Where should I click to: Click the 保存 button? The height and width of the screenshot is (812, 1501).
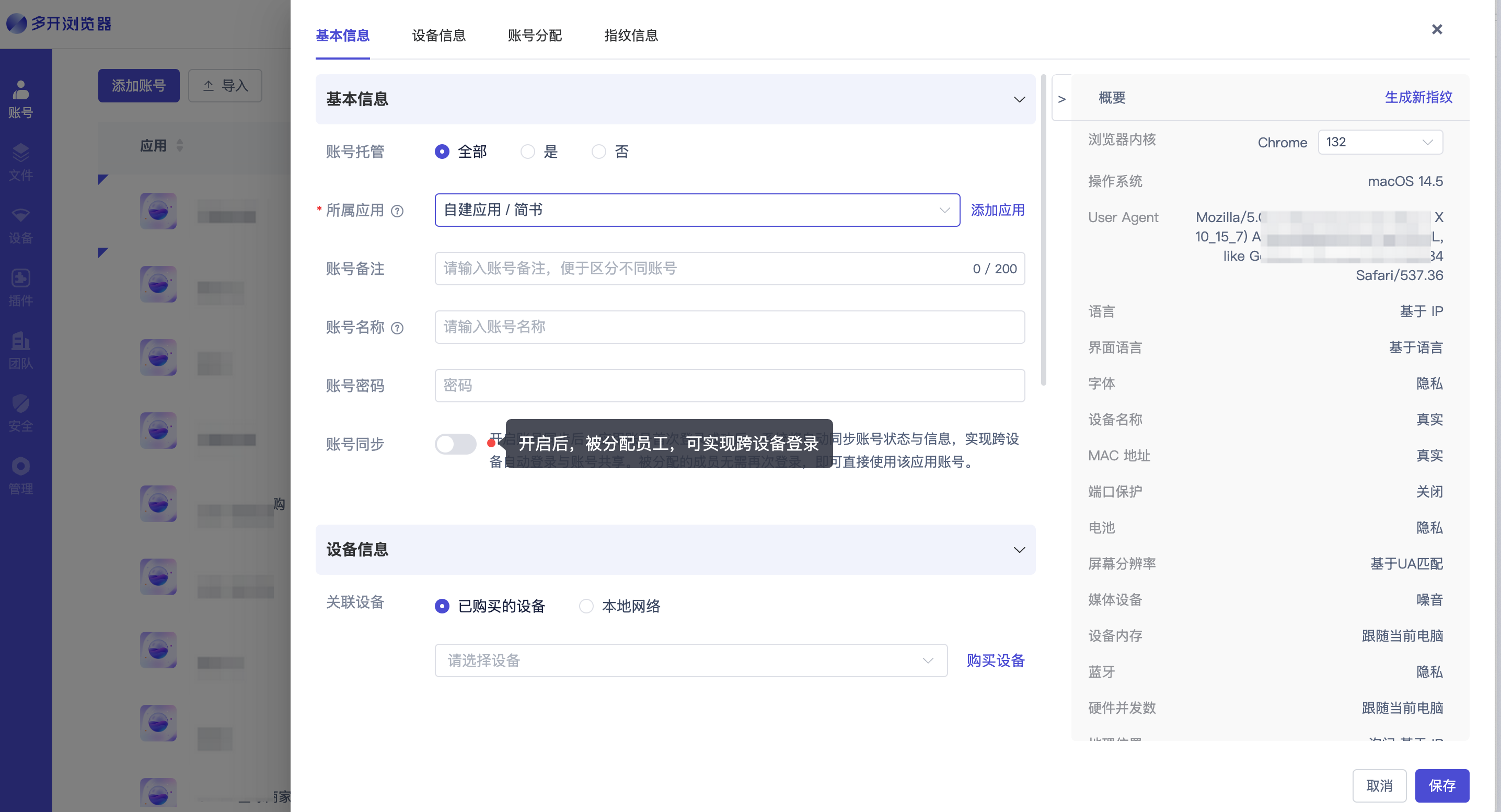[1441, 785]
